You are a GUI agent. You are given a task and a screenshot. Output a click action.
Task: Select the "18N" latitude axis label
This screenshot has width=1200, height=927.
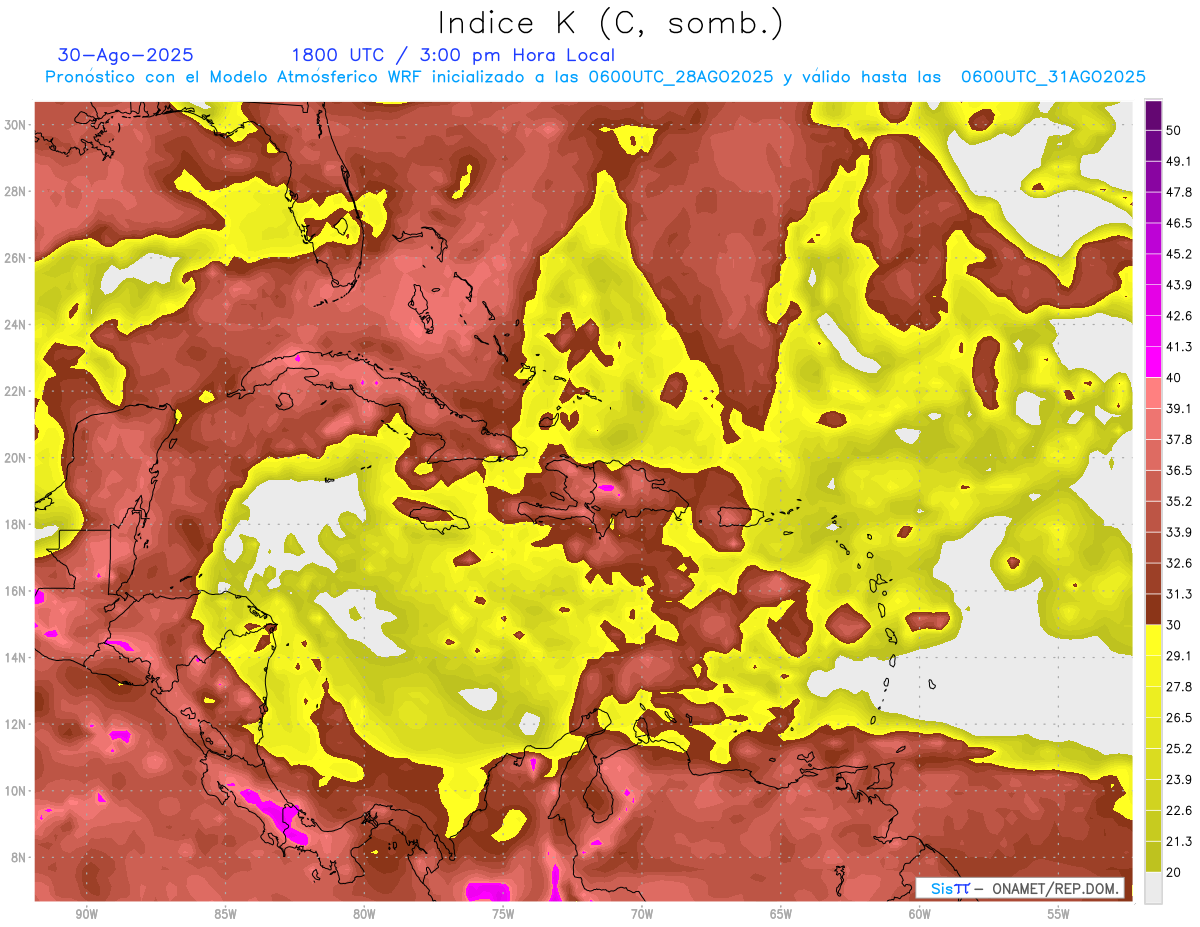[15, 525]
